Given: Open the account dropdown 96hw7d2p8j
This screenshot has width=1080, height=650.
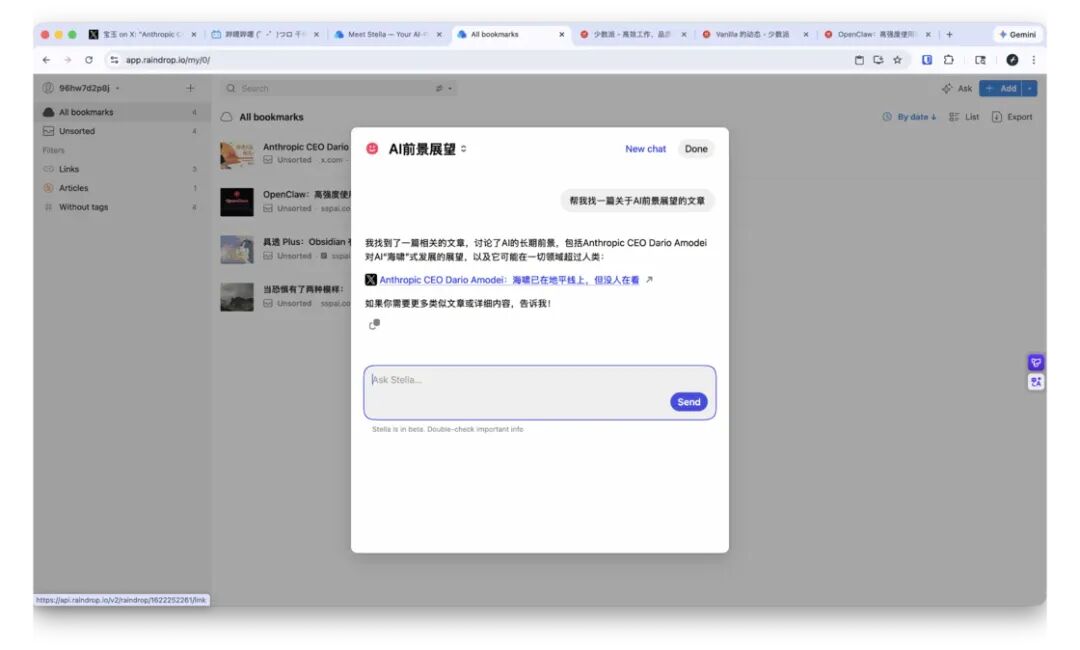Looking at the screenshot, I should click(81, 88).
